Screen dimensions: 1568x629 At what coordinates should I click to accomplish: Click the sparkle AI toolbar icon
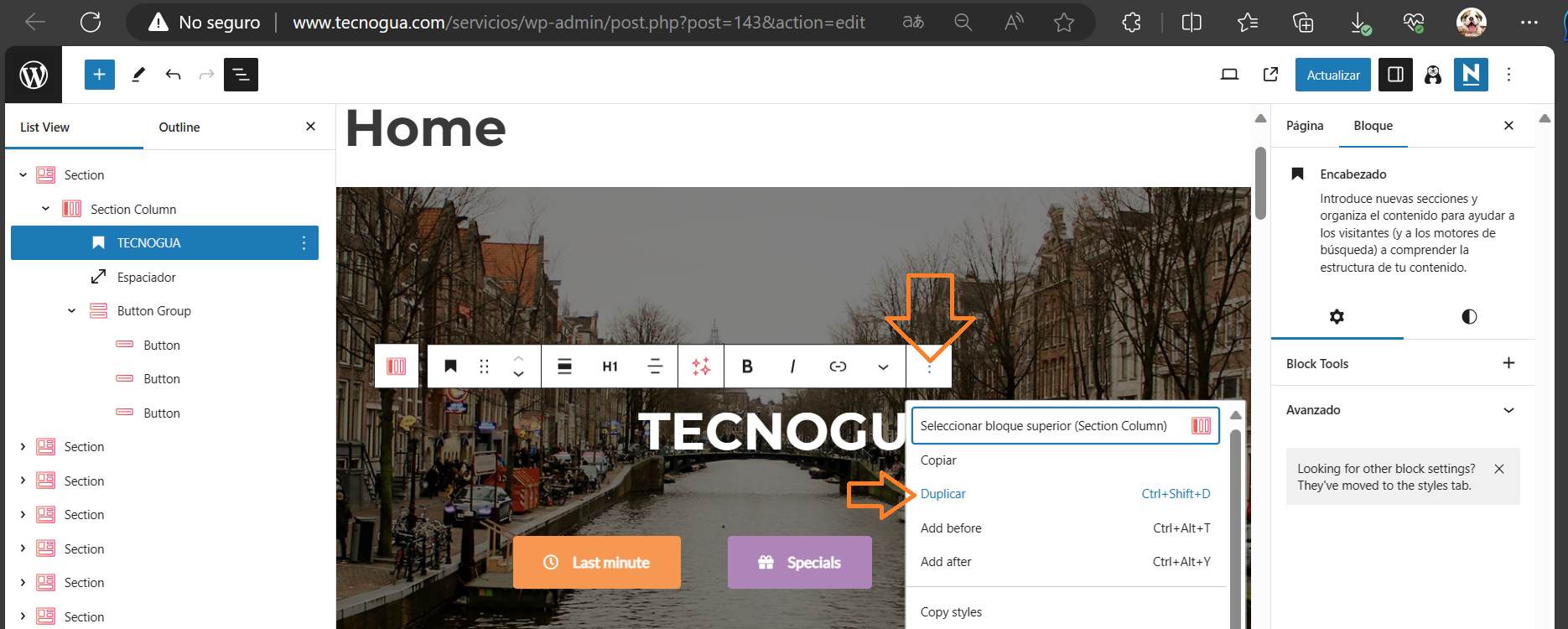[701, 366]
